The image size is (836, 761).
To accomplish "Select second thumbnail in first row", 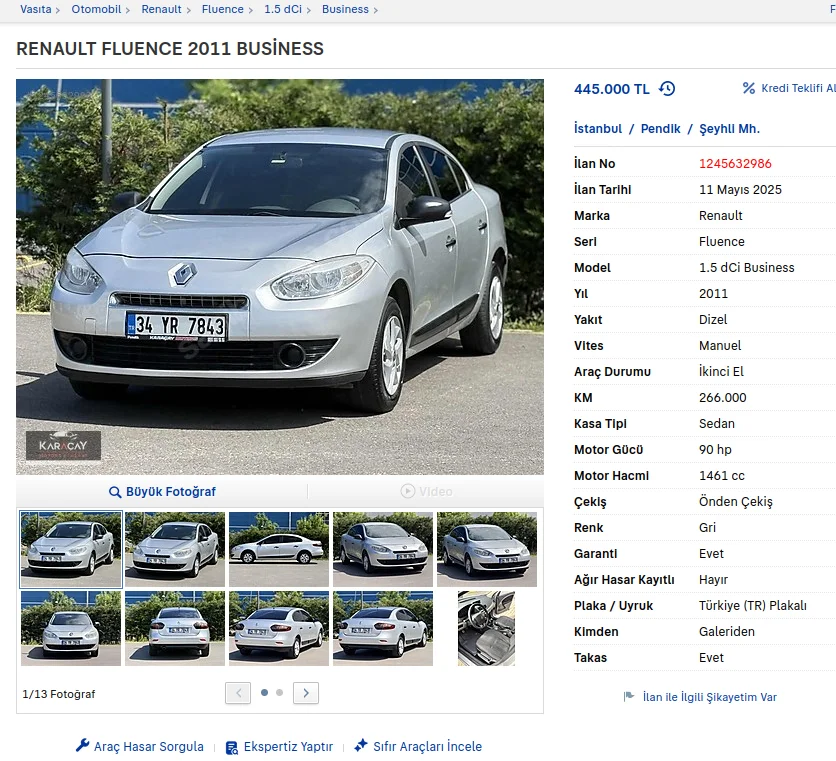I will pyautogui.click(x=175, y=549).
